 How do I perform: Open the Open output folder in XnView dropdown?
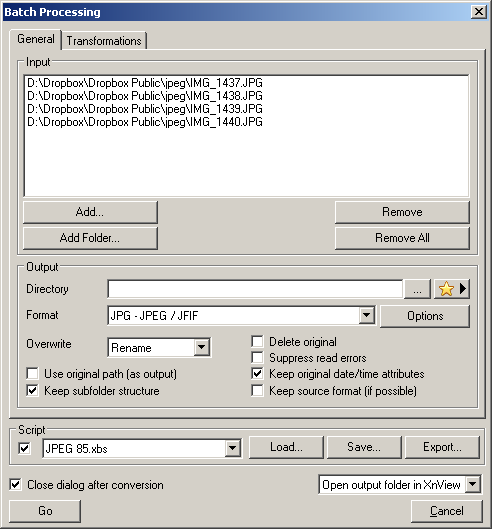[x=400, y=484]
